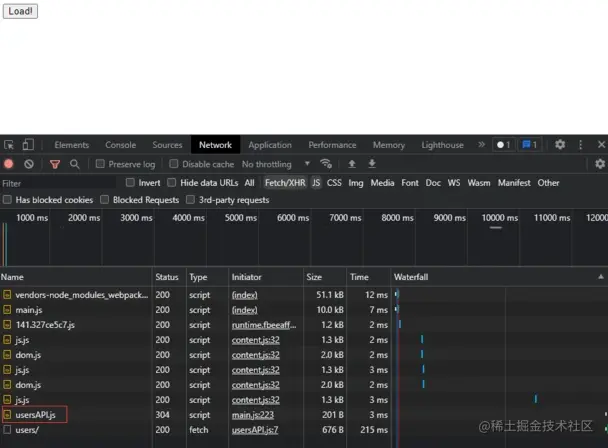
Task: Open the DevTools three-dot menu
Action: click(x=580, y=145)
